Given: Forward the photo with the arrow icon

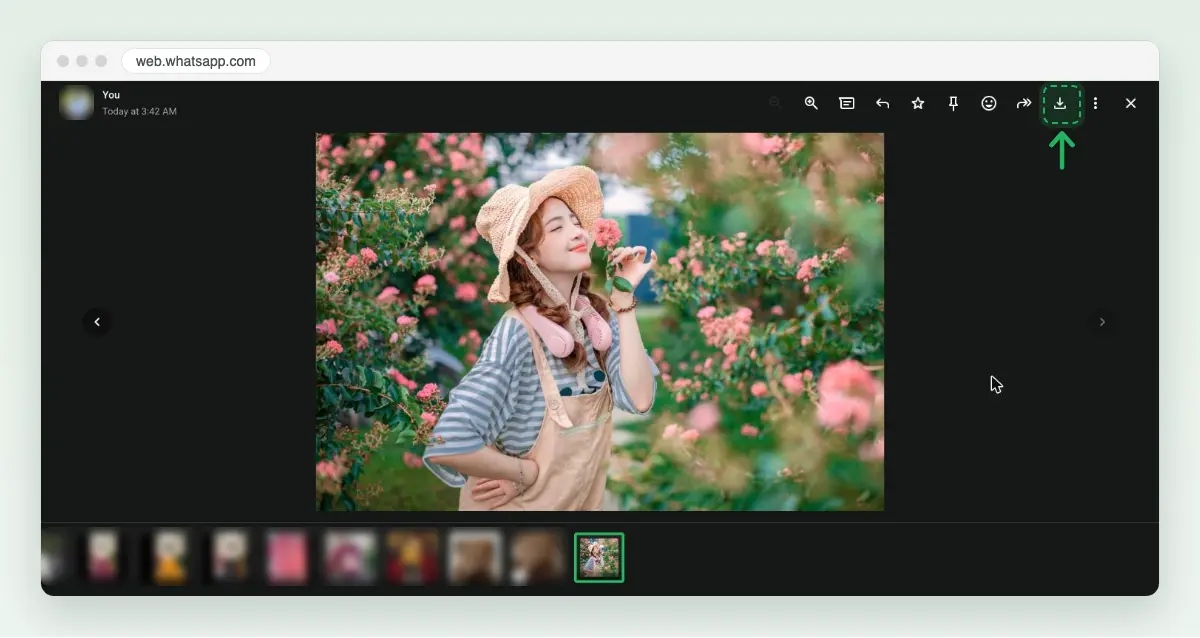Looking at the screenshot, I should click(x=1024, y=103).
